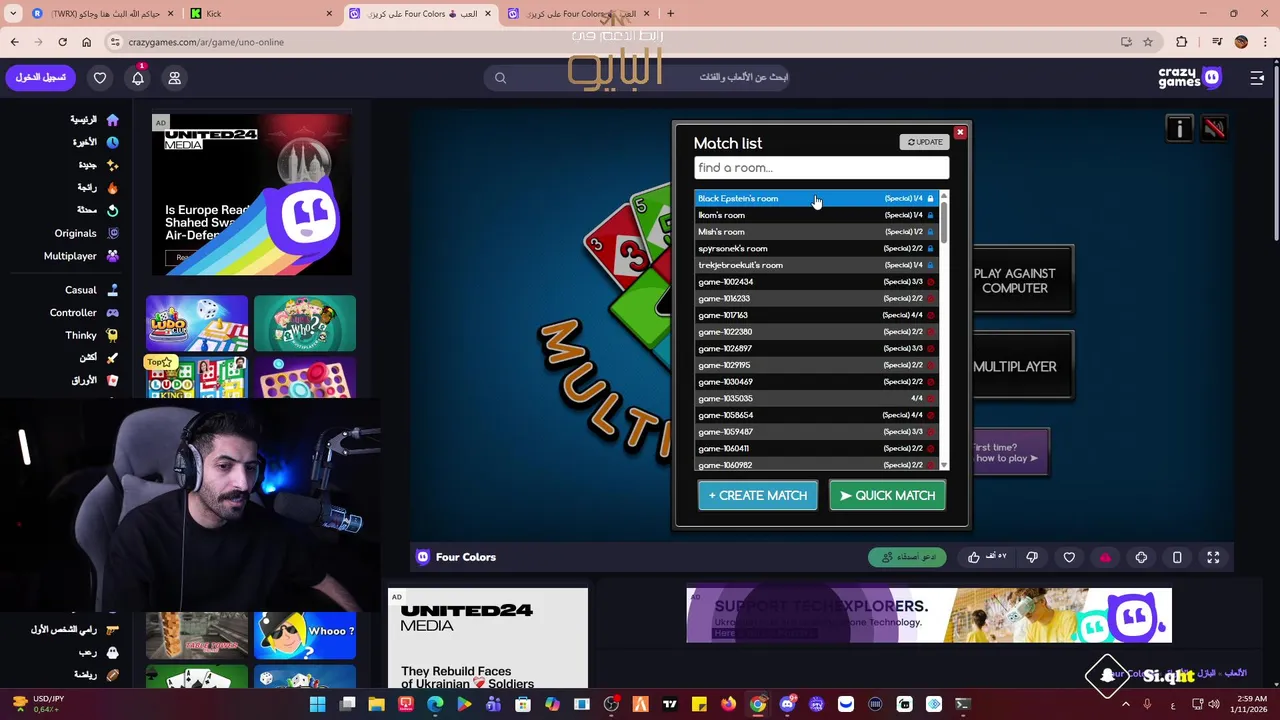1280x720 pixels.
Task: Open the Ludo Club game thumbnail
Action: coord(197,323)
